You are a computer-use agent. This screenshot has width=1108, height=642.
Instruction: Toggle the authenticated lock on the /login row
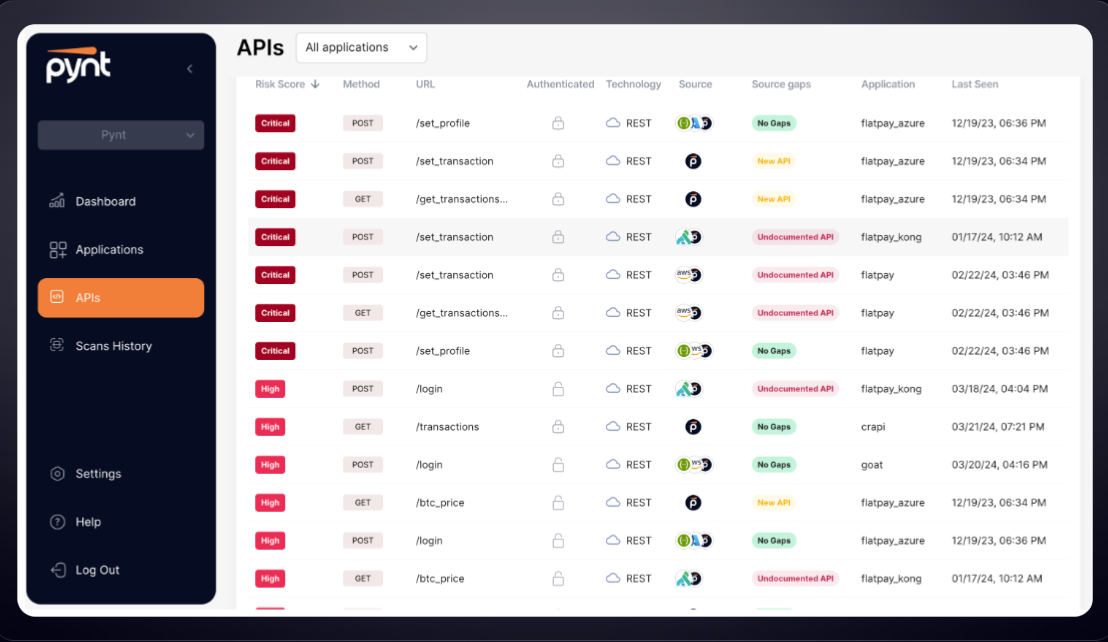coord(559,388)
